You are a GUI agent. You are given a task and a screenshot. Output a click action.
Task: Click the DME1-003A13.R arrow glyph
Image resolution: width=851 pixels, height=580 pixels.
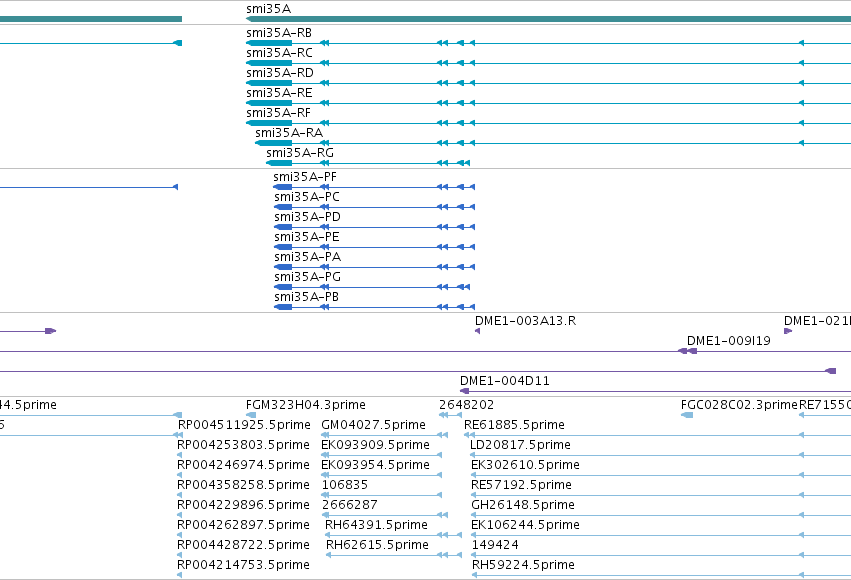click(478, 331)
